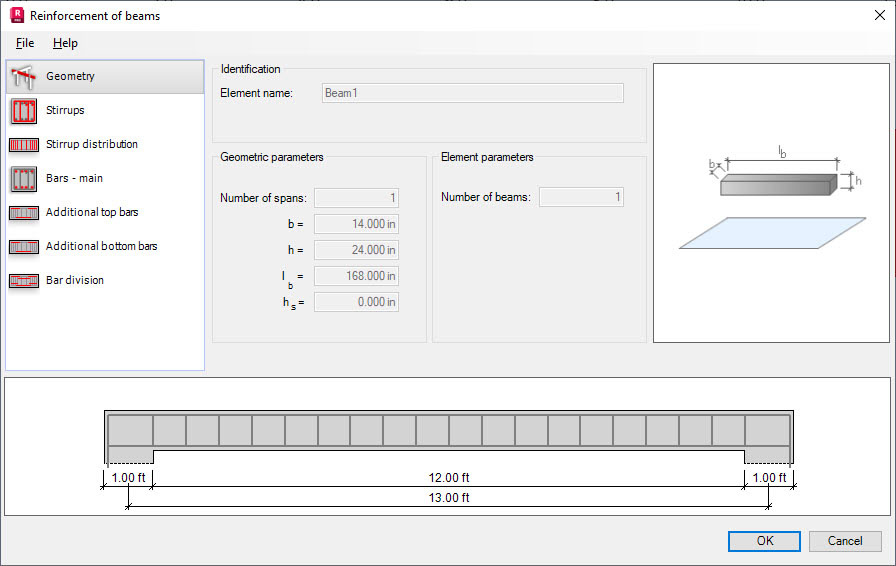
Task: Click the Additional top bars icon
Action: (x=24, y=213)
